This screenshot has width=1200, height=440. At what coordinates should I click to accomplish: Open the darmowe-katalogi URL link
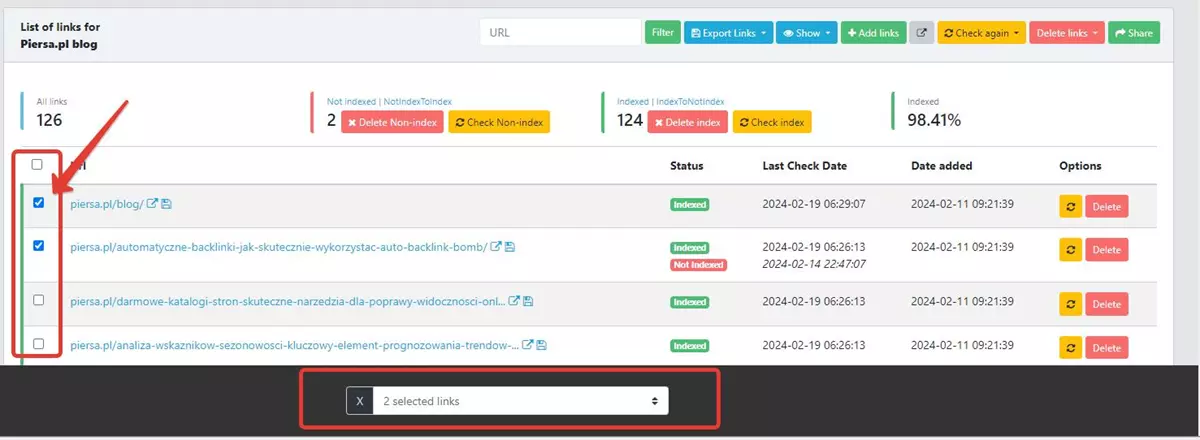click(288, 301)
